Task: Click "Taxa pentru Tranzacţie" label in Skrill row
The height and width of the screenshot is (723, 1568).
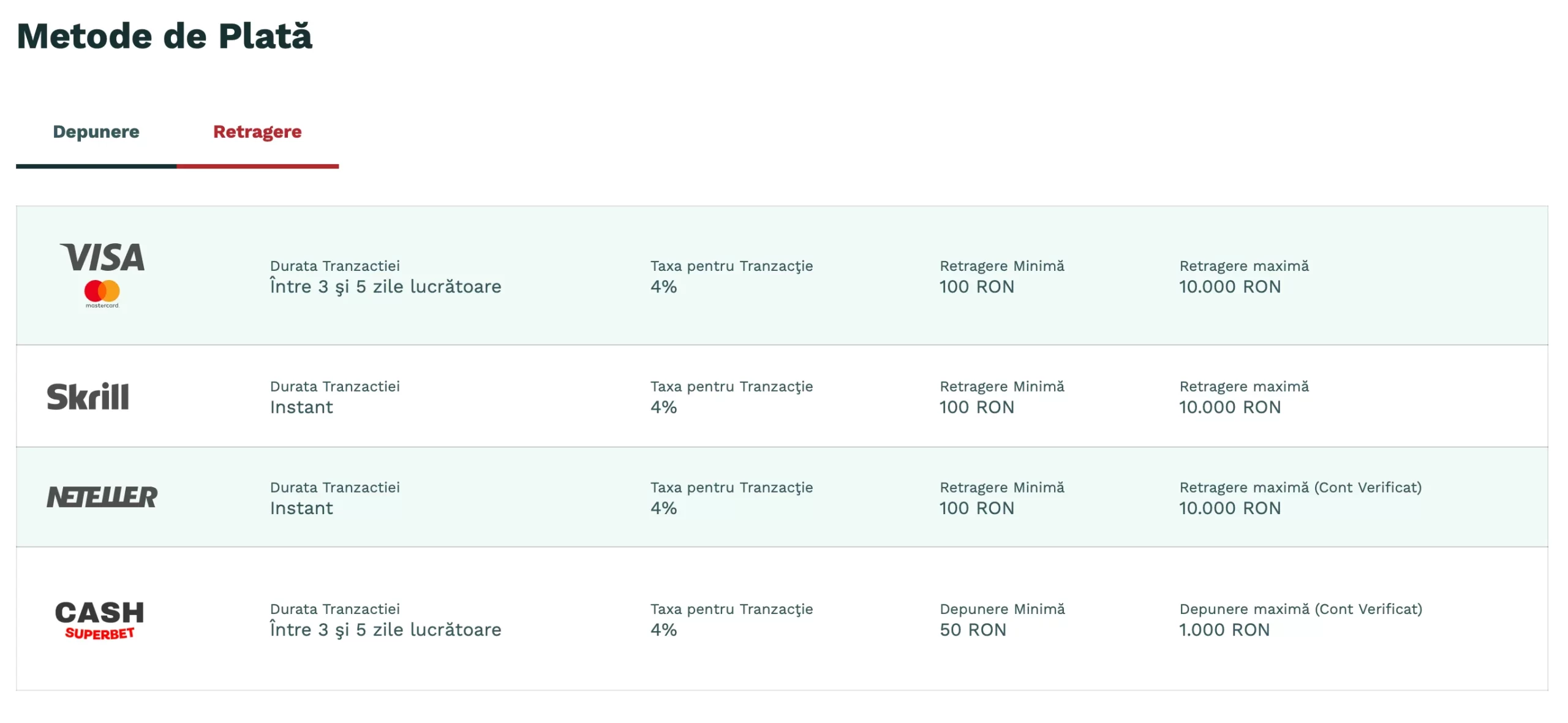Action: [x=731, y=387]
